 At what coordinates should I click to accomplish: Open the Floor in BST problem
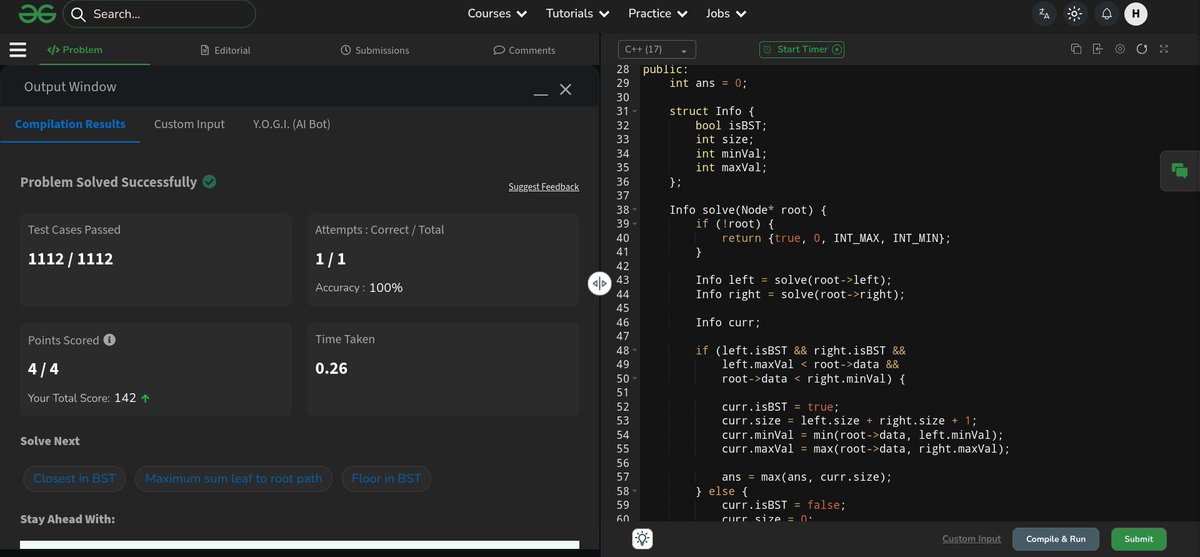point(386,478)
